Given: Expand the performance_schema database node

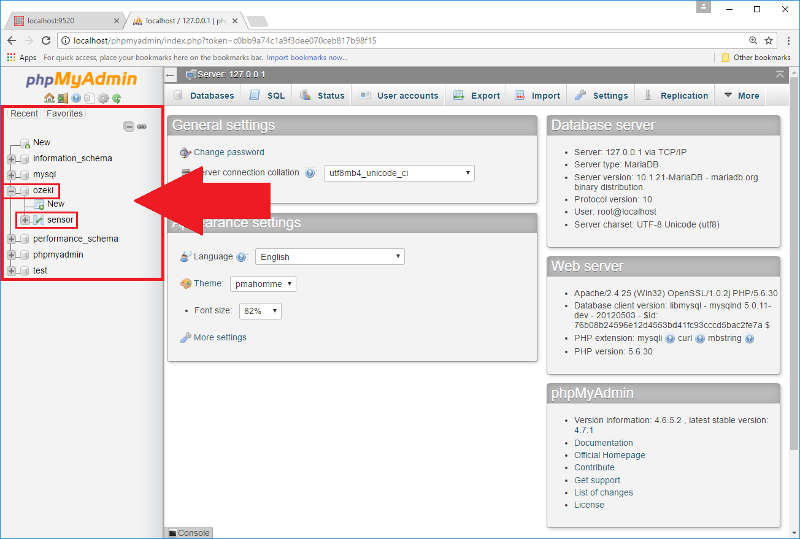Looking at the screenshot, I should pos(12,239).
